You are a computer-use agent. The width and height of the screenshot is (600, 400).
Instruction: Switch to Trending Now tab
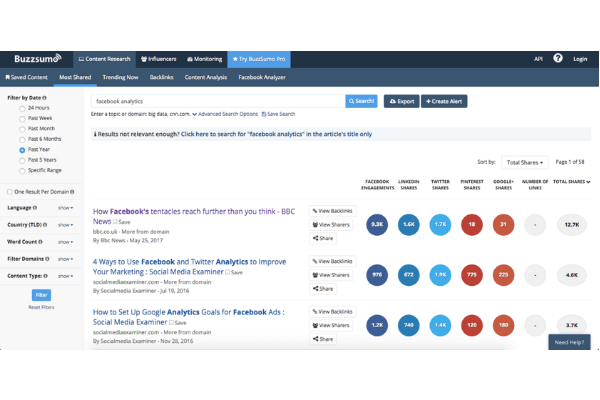point(120,77)
